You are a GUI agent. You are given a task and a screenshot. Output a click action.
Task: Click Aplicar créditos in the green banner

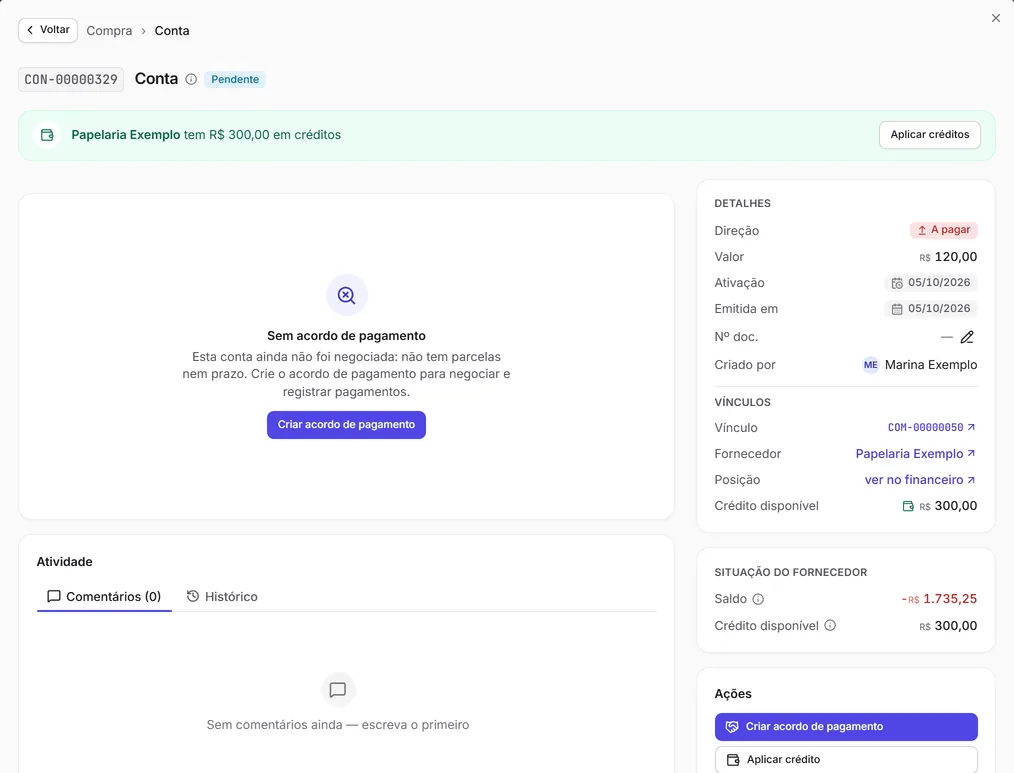tap(929, 135)
